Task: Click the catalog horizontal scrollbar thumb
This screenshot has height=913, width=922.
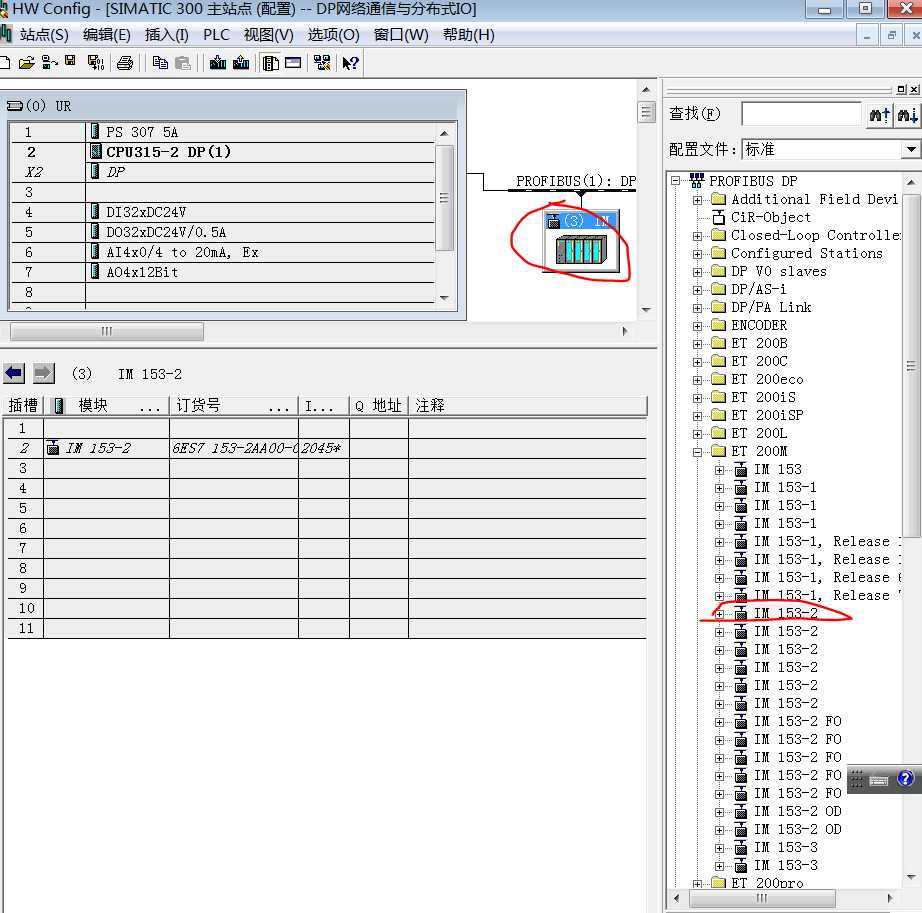Action: click(761, 898)
